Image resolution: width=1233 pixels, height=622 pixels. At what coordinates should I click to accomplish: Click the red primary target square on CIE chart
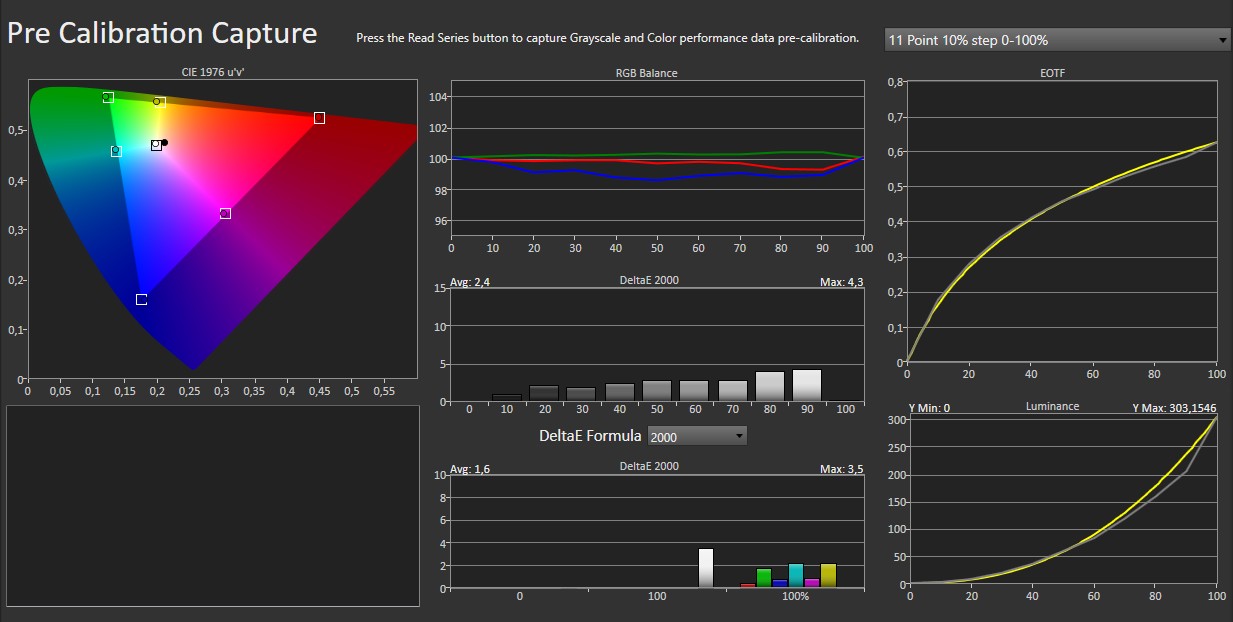click(319, 118)
